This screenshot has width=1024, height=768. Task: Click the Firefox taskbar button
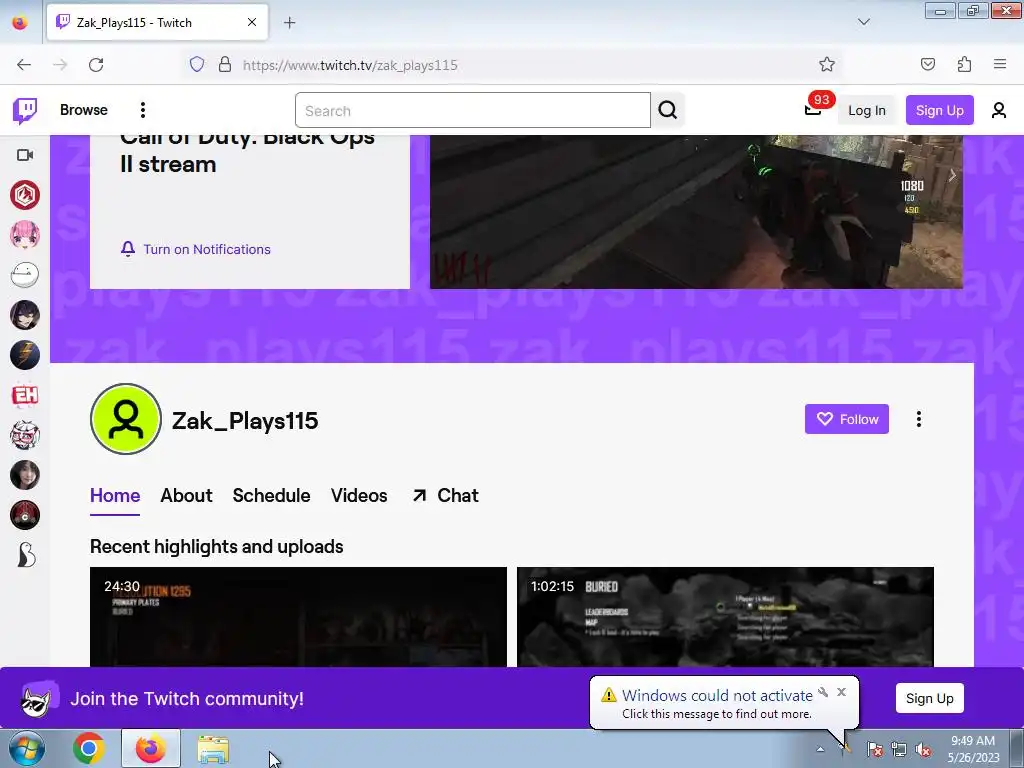tap(150, 748)
